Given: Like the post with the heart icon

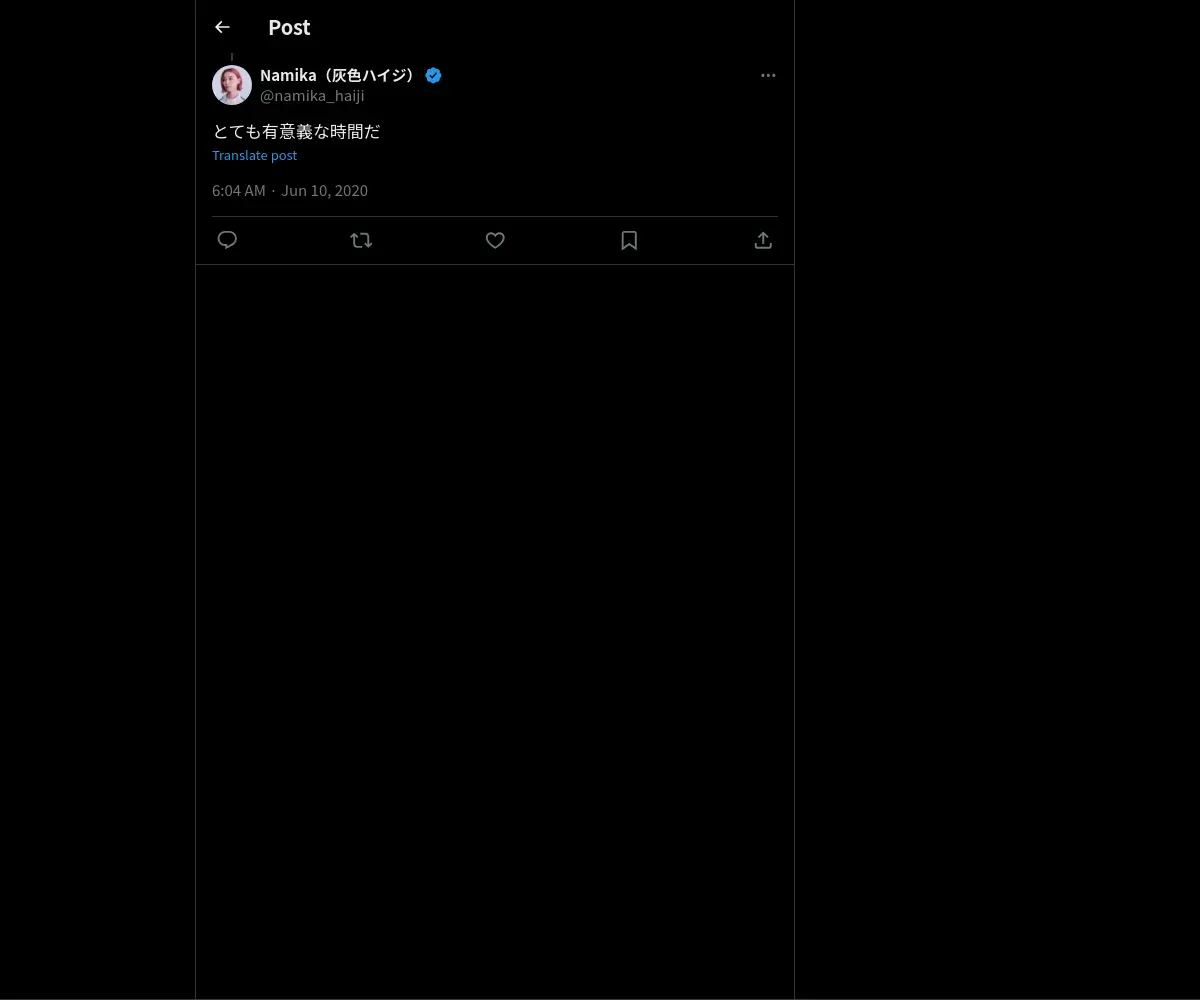Looking at the screenshot, I should coord(495,240).
